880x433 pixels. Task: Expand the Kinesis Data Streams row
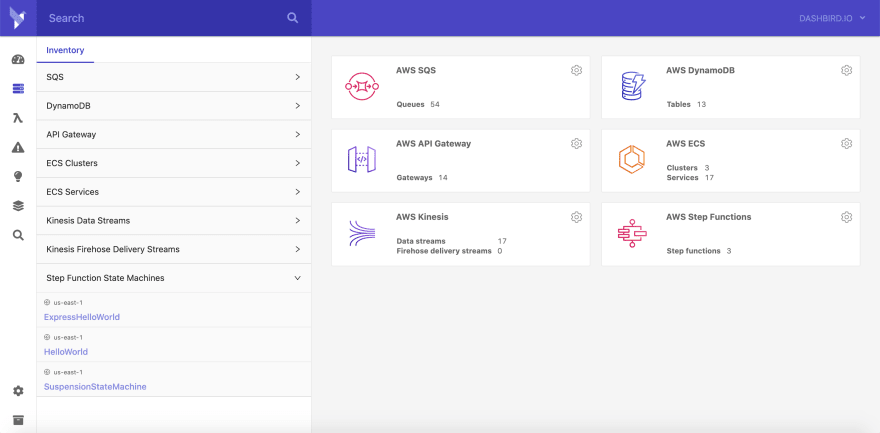pyautogui.click(x=174, y=220)
